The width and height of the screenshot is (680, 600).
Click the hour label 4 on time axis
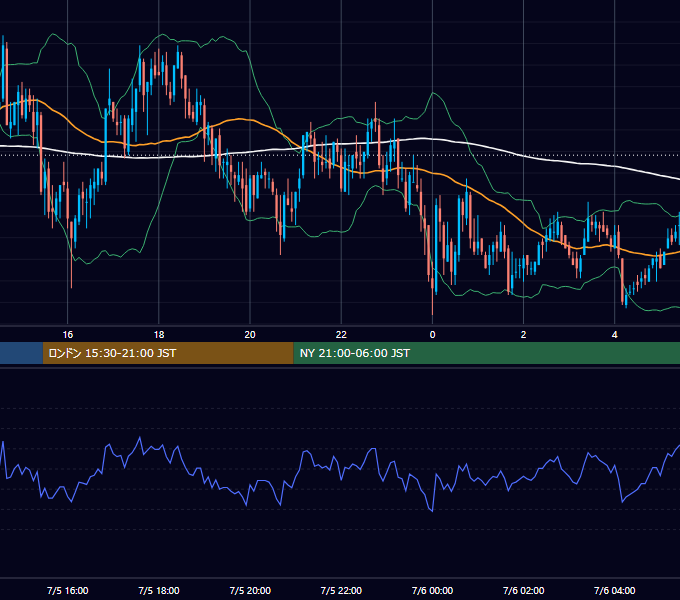pos(615,335)
